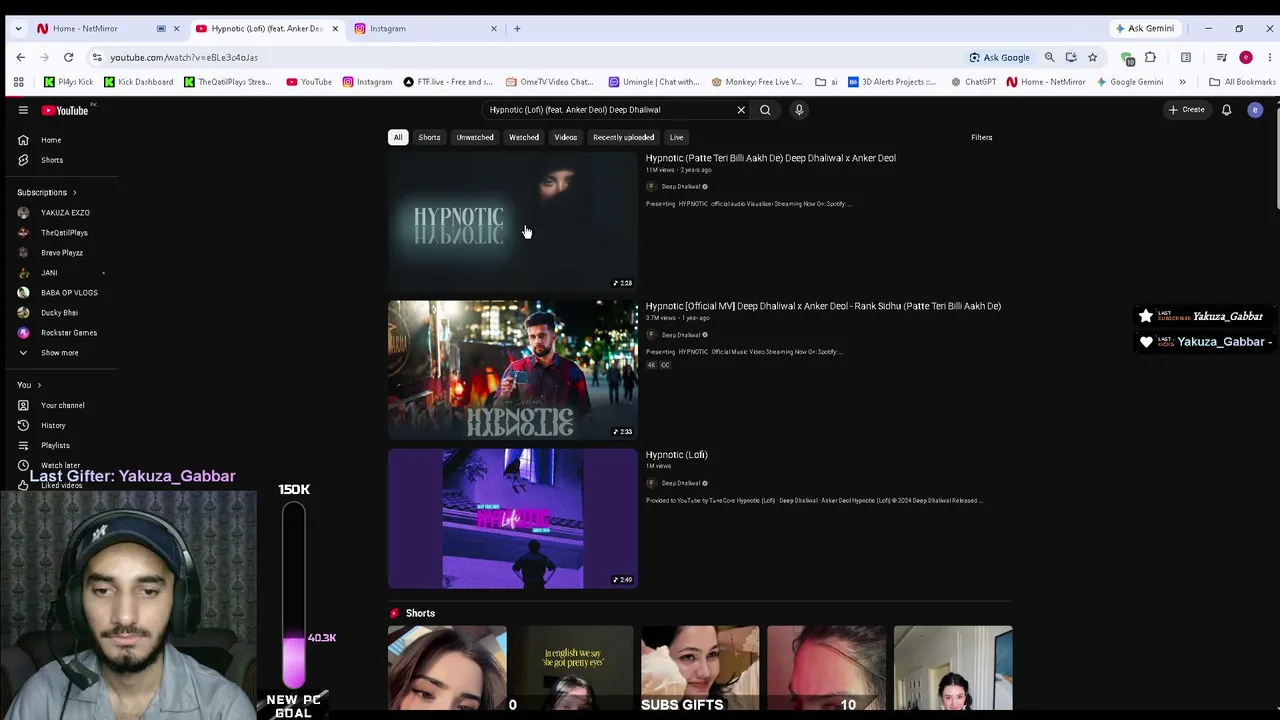Viewport: 1280px width, 720px height.
Task: Go back with the browser back arrow
Action: click(21, 57)
